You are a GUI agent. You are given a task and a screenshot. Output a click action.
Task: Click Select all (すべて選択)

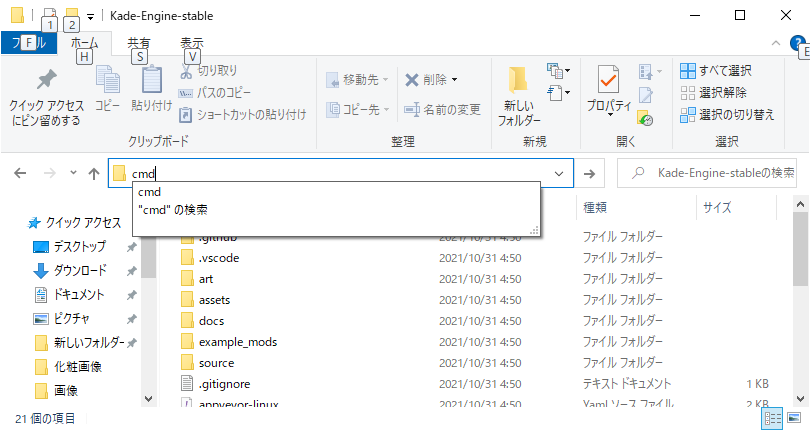click(716, 70)
